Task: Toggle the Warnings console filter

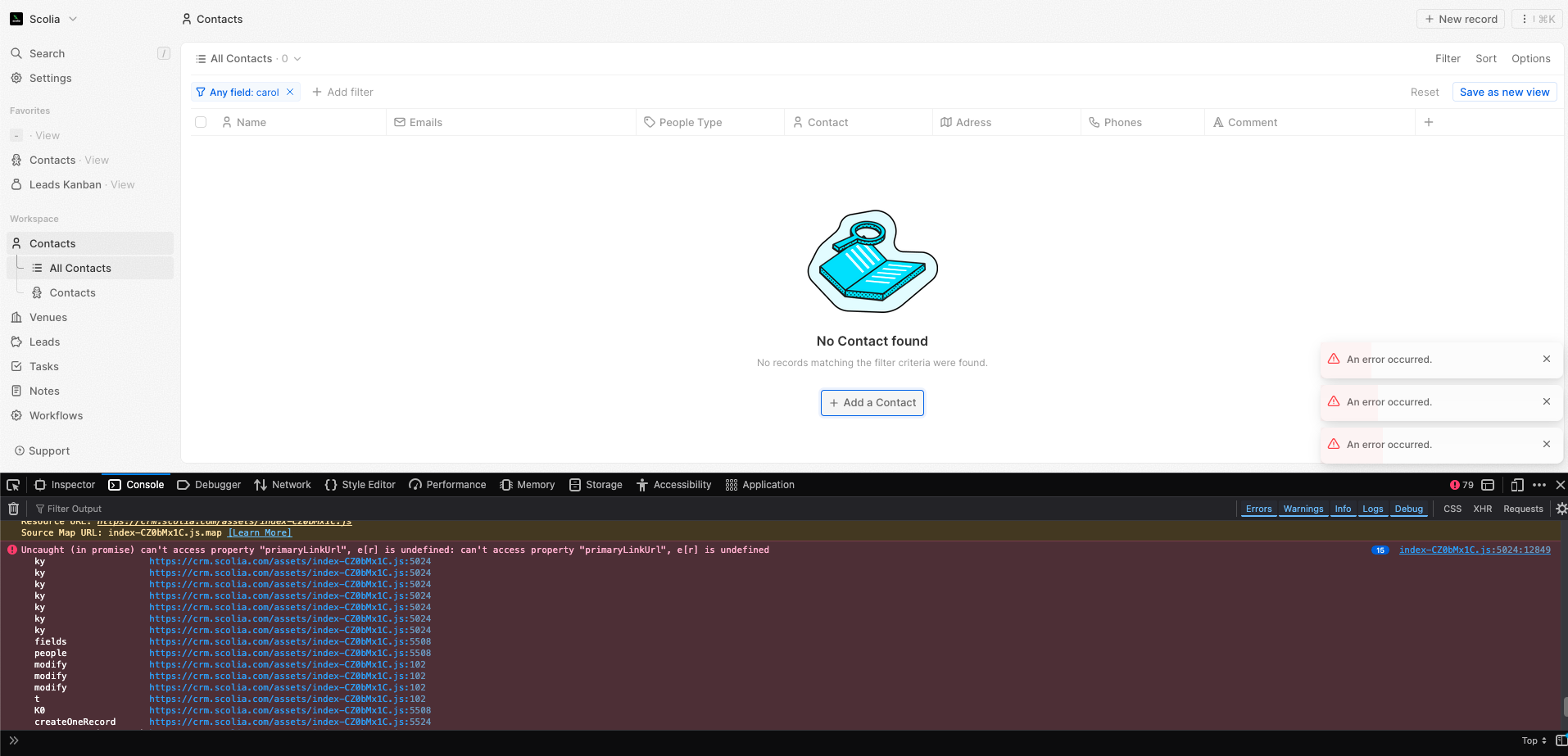Action: [1303, 509]
